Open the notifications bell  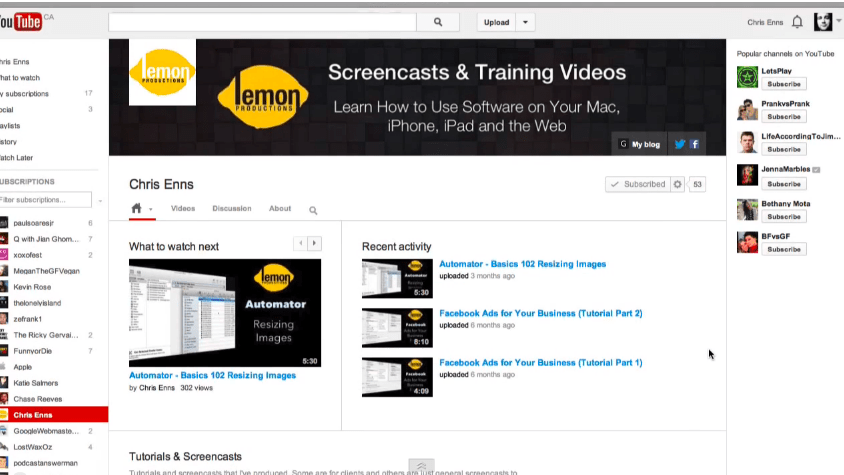(797, 22)
